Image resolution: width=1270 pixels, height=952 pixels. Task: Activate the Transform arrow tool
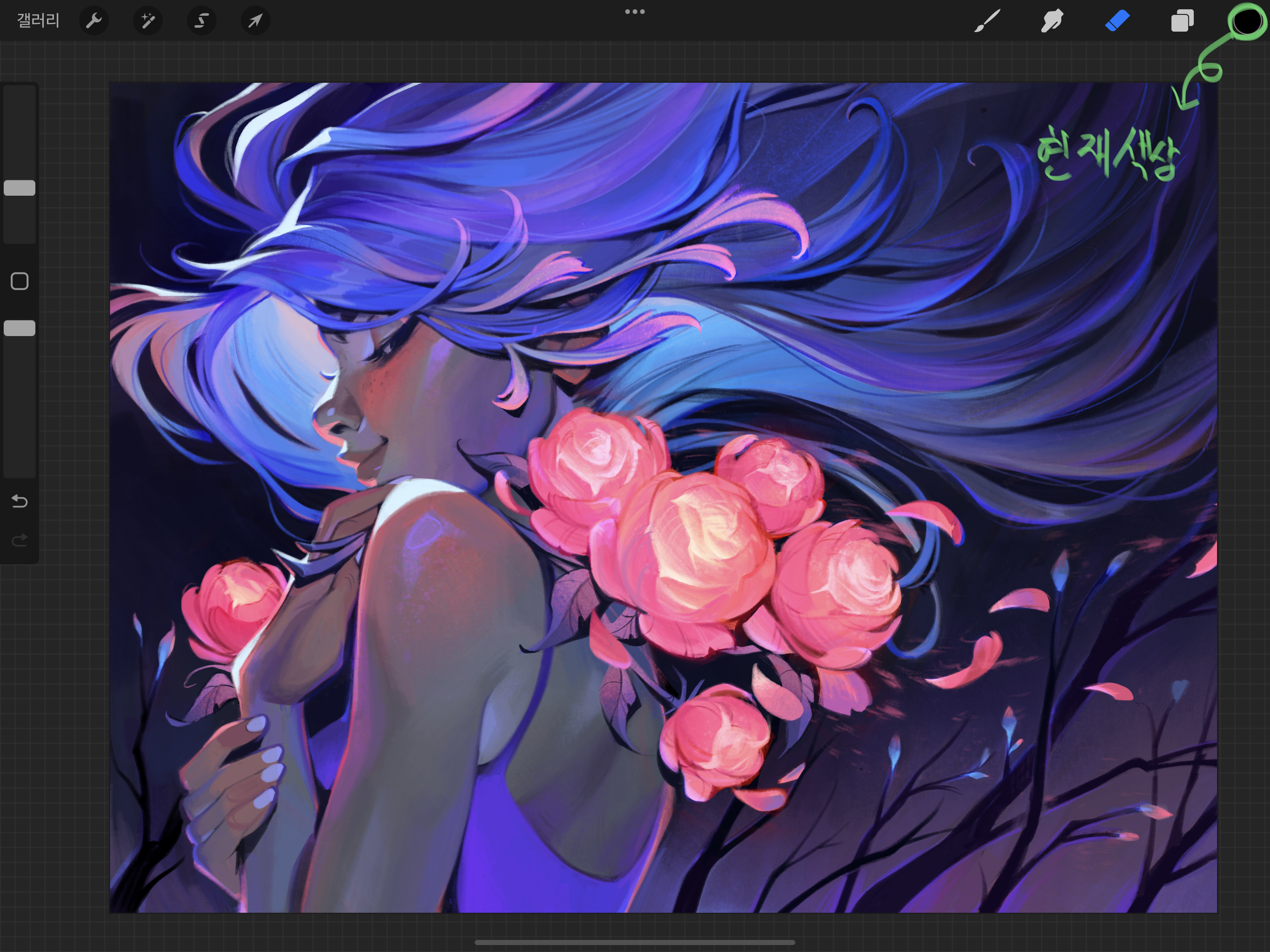coord(255,21)
